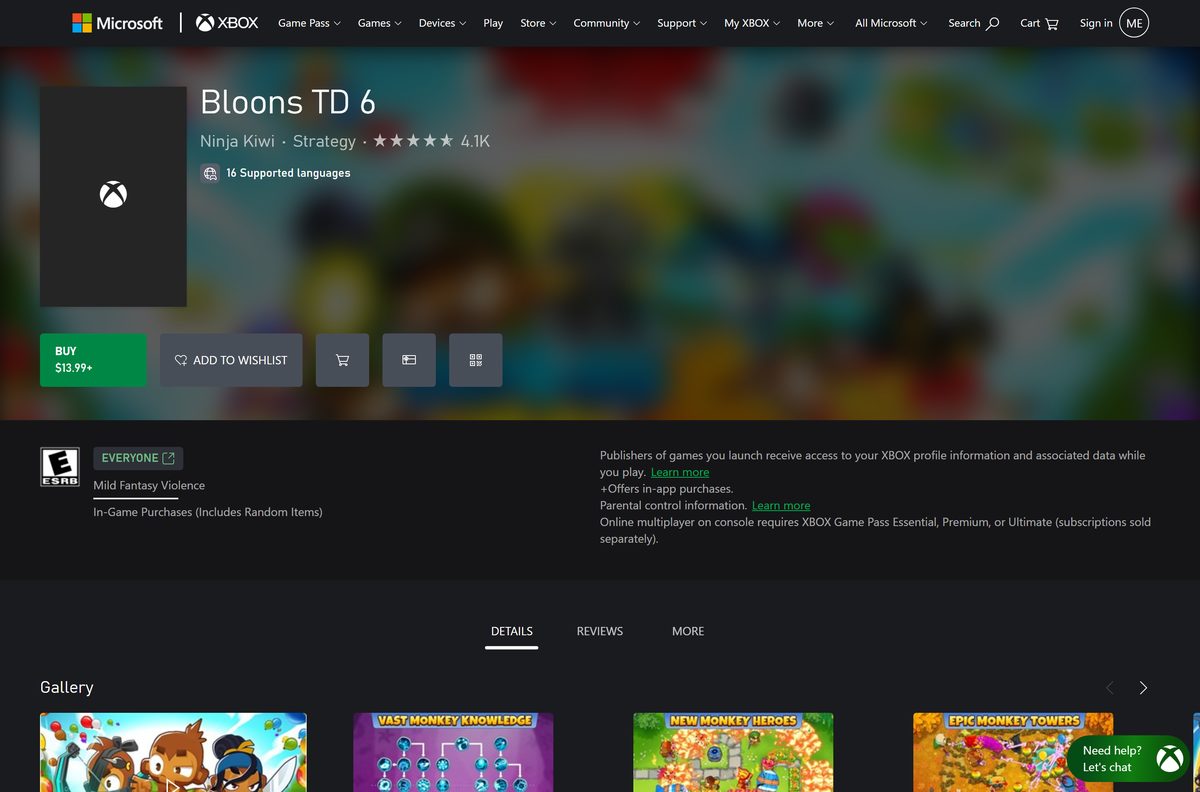Open the Xbox chat bubble icon
The height and width of the screenshot is (792, 1200).
1169,759
